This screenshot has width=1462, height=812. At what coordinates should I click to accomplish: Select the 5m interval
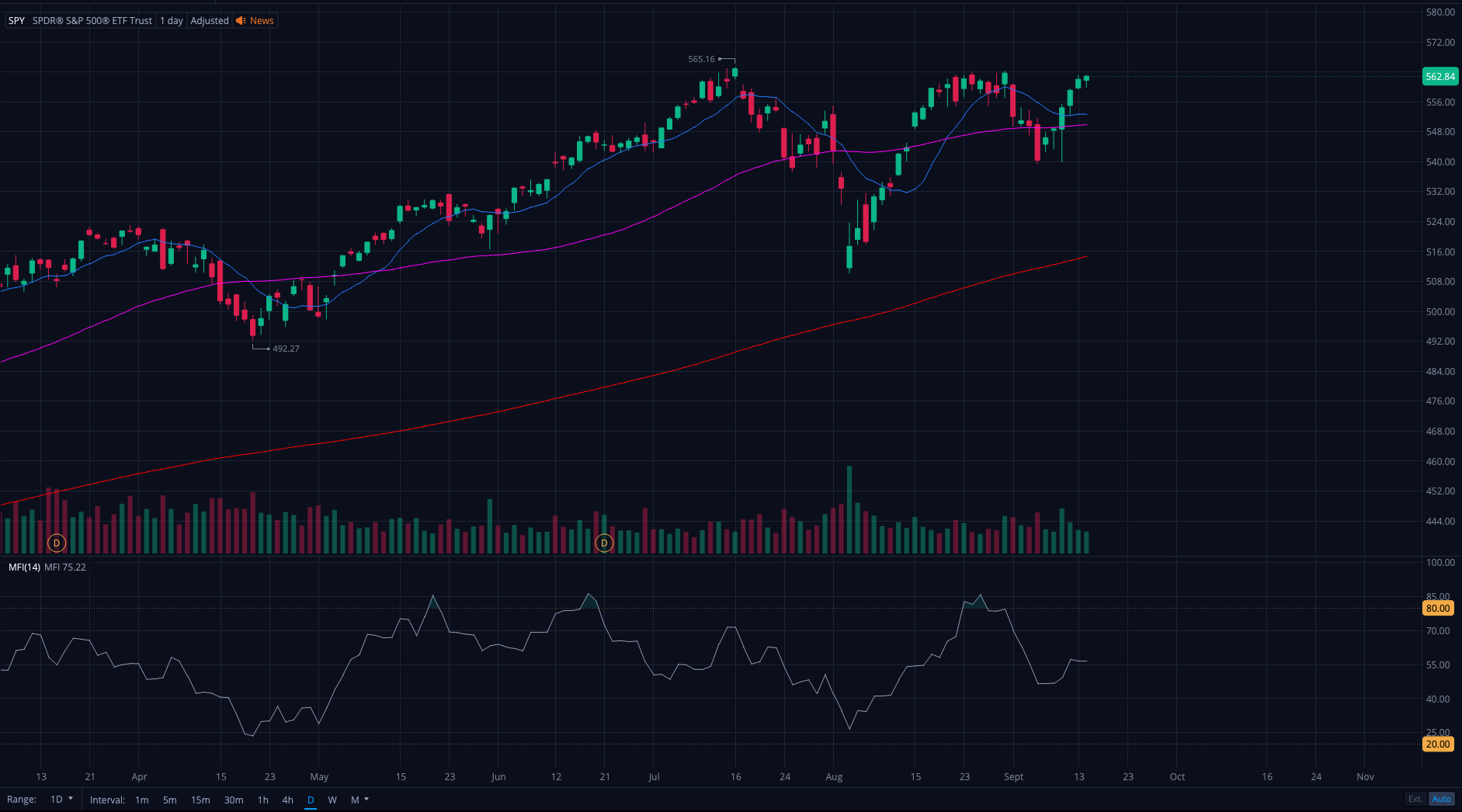(169, 800)
